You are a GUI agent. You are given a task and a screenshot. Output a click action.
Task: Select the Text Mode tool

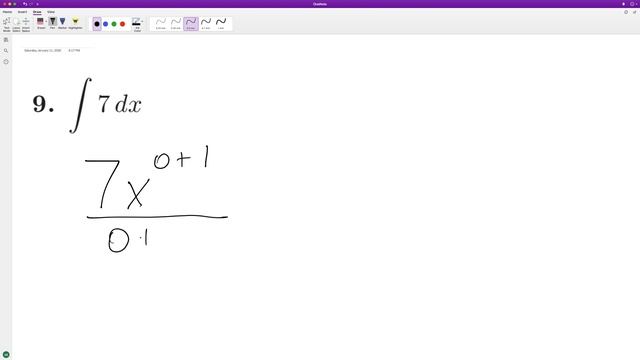(x=7, y=24)
